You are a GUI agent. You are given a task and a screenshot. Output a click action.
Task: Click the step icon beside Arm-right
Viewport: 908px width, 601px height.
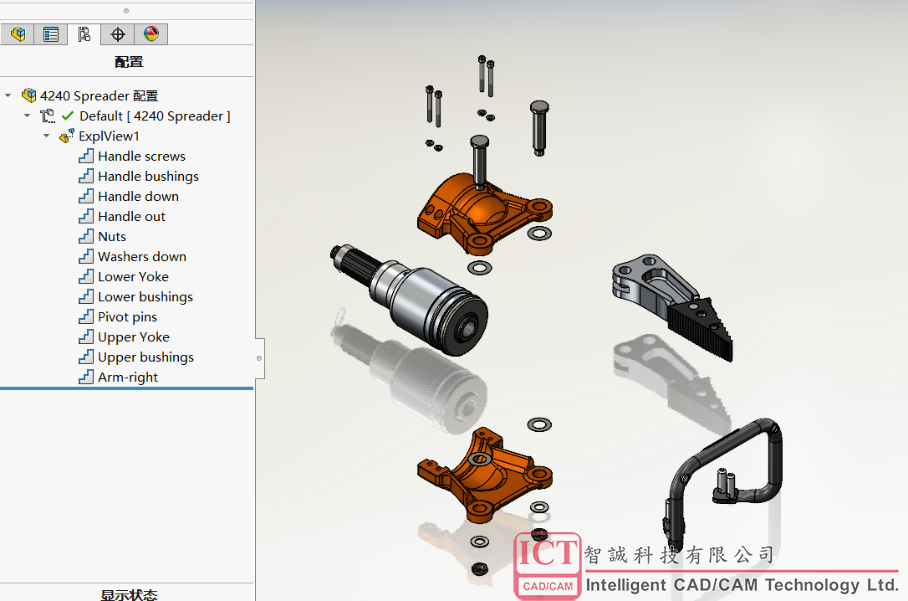tap(86, 376)
